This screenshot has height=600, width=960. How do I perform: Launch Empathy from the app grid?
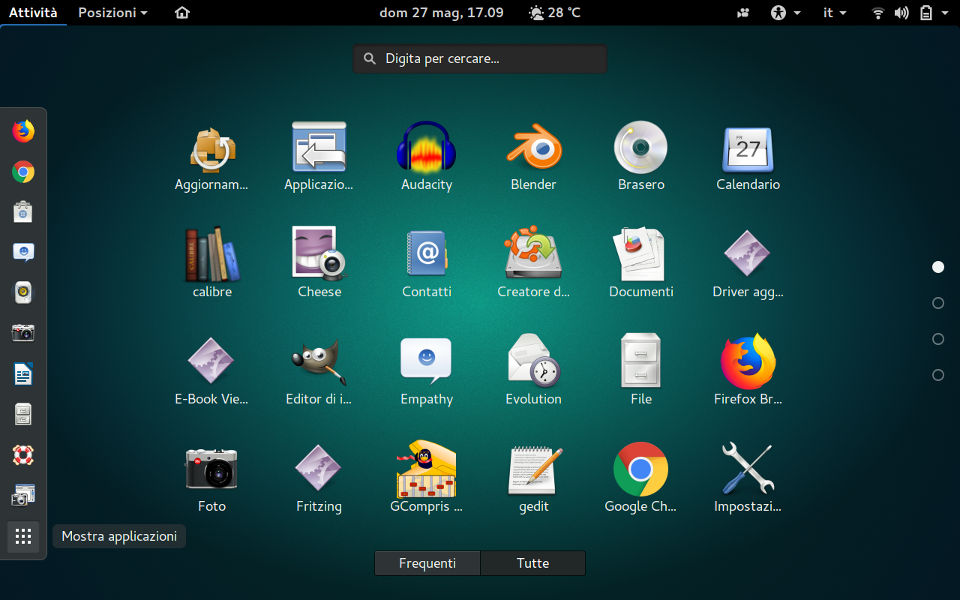[x=426, y=372]
